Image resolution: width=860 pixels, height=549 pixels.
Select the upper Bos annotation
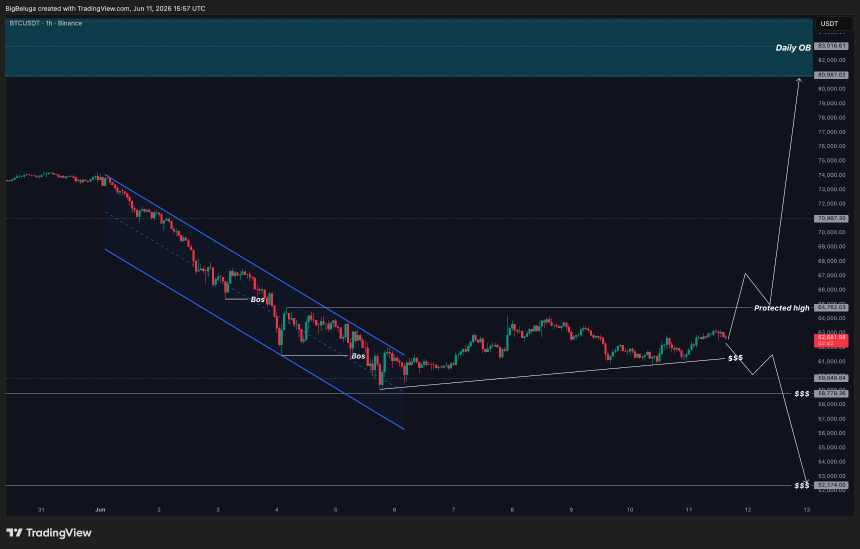[x=257, y=299]
